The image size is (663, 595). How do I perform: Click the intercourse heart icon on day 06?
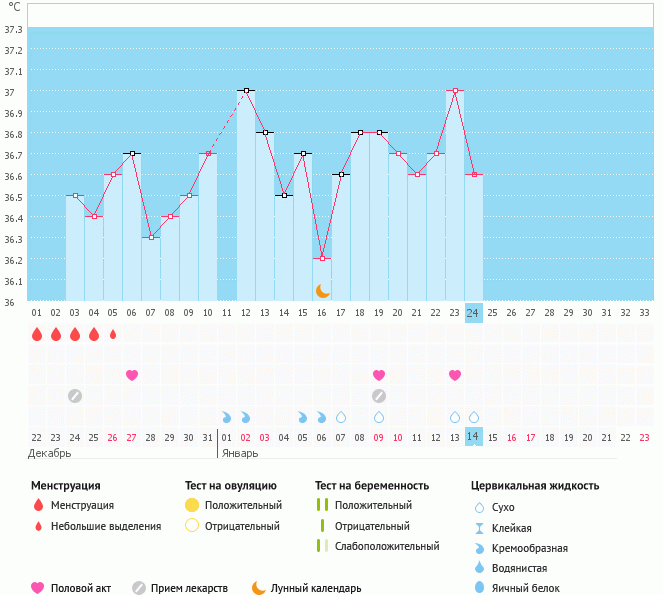(132, 375)
